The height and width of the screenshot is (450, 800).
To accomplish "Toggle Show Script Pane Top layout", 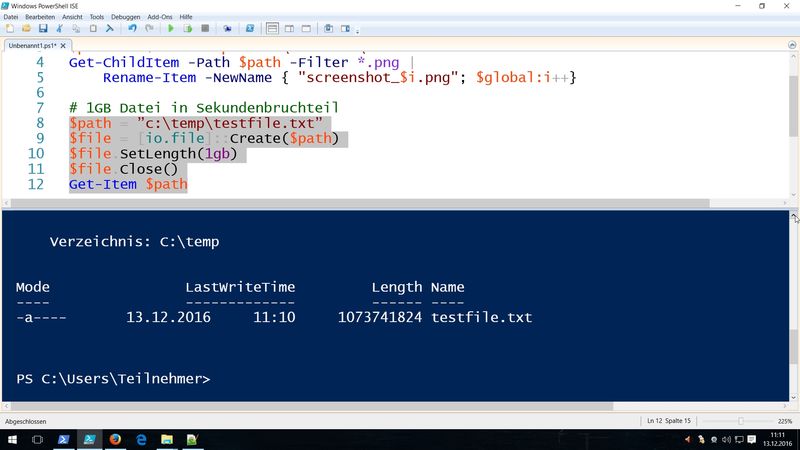I will [272, 29].
